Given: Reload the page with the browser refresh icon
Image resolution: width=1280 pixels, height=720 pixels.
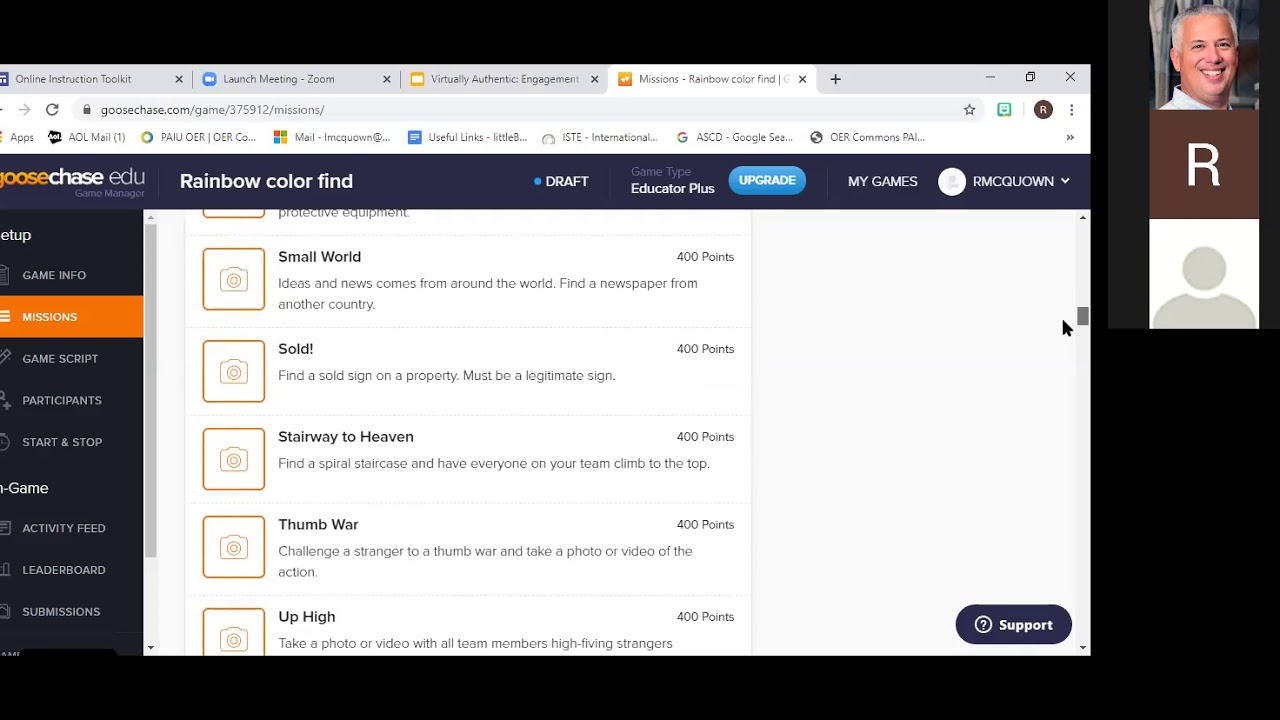Looking at the screenshot, I should coord(52,110).
